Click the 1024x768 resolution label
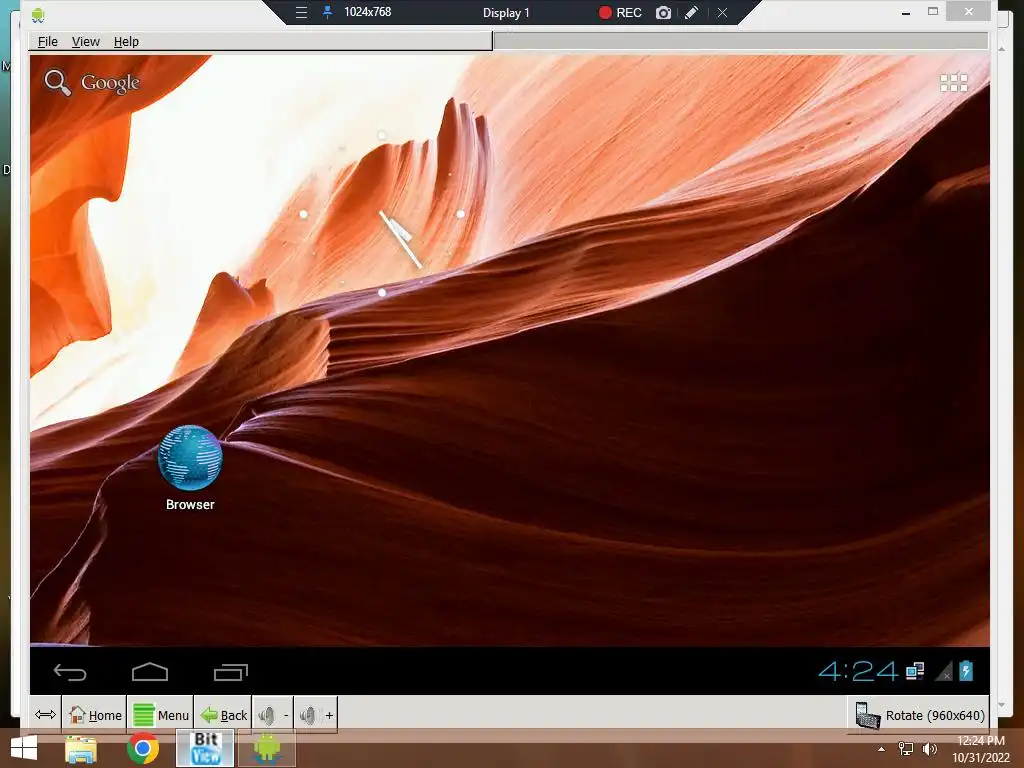Screen dimensions: 1024x768 coord(368,12)
